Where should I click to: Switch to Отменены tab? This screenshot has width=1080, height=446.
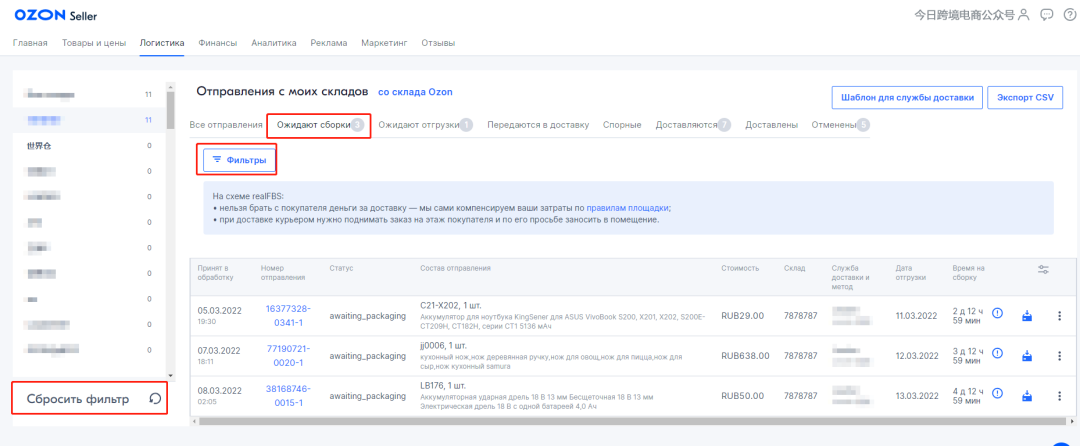point(840,125)
